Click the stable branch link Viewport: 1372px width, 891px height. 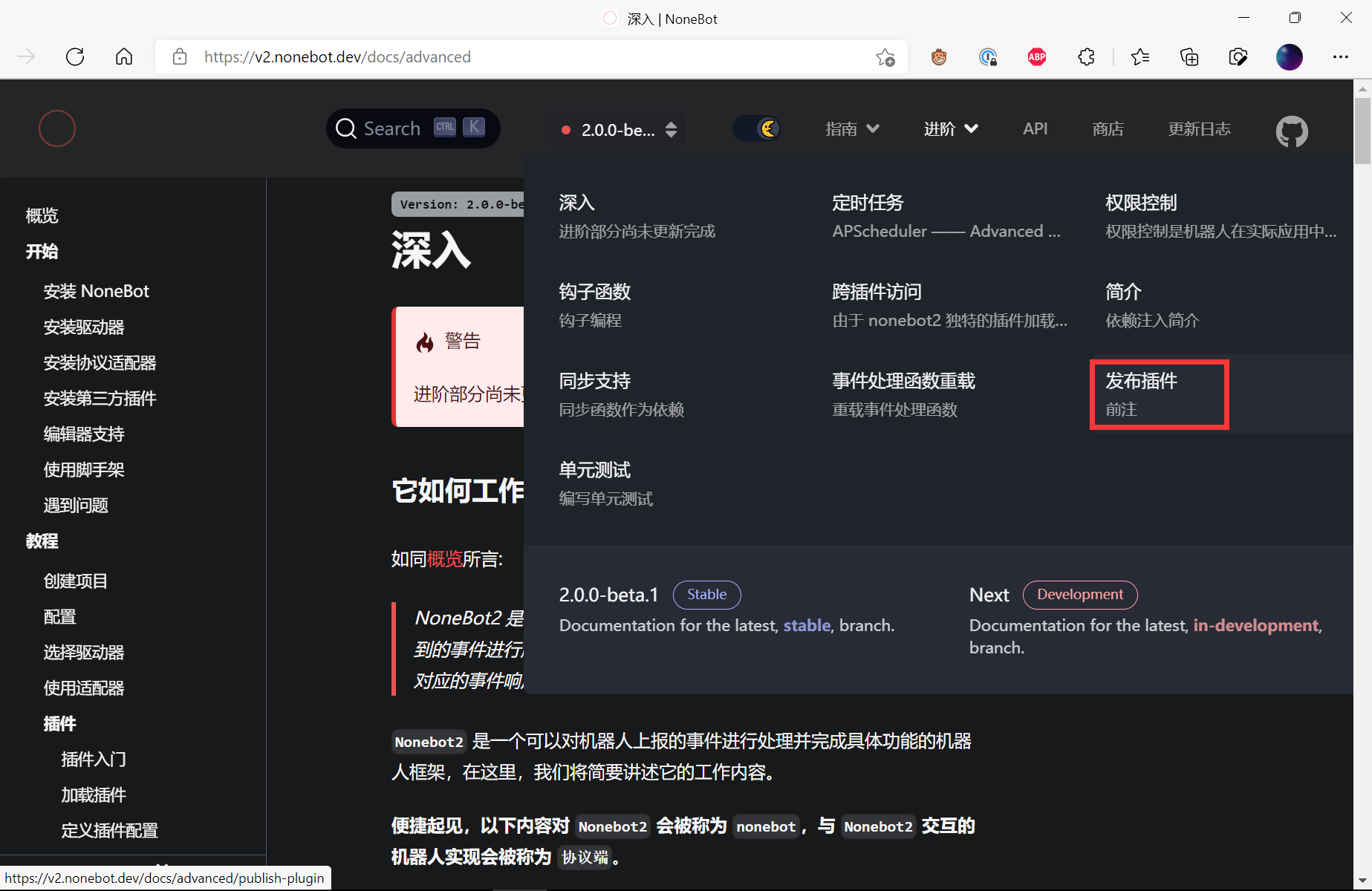807,625
